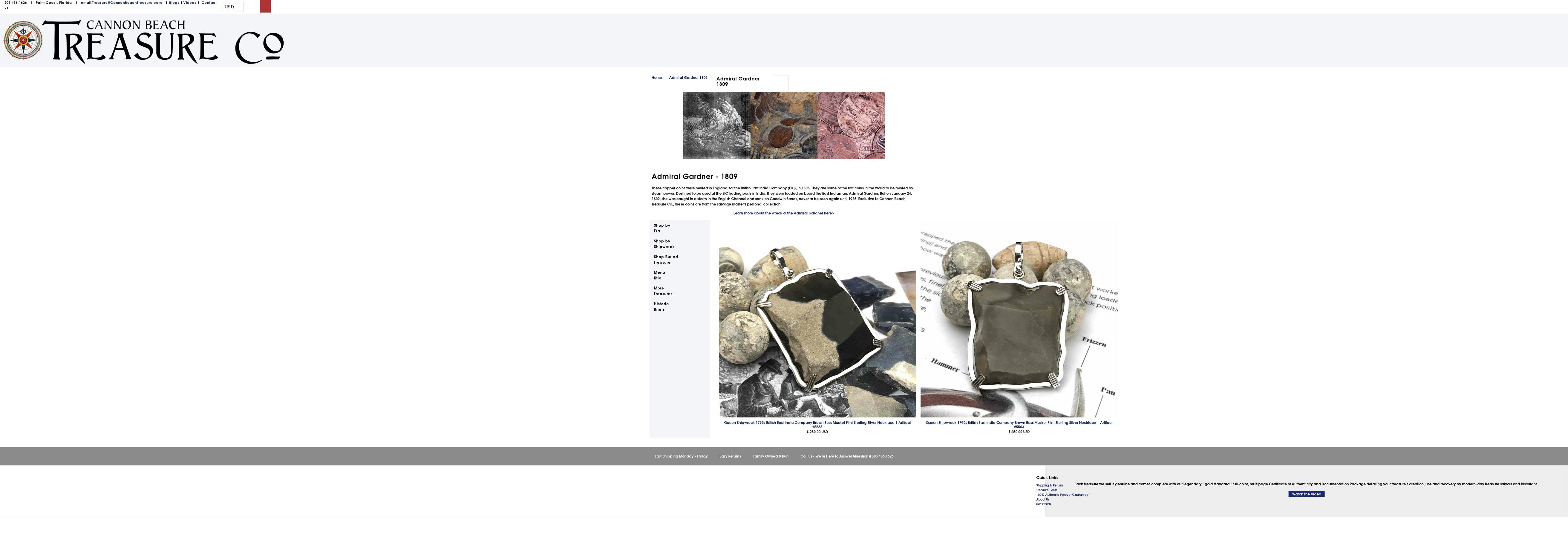This screenshot has width=1568, height=546.
Task: Expand the Shop by Era menu
Action: click(x=662, y=228)
